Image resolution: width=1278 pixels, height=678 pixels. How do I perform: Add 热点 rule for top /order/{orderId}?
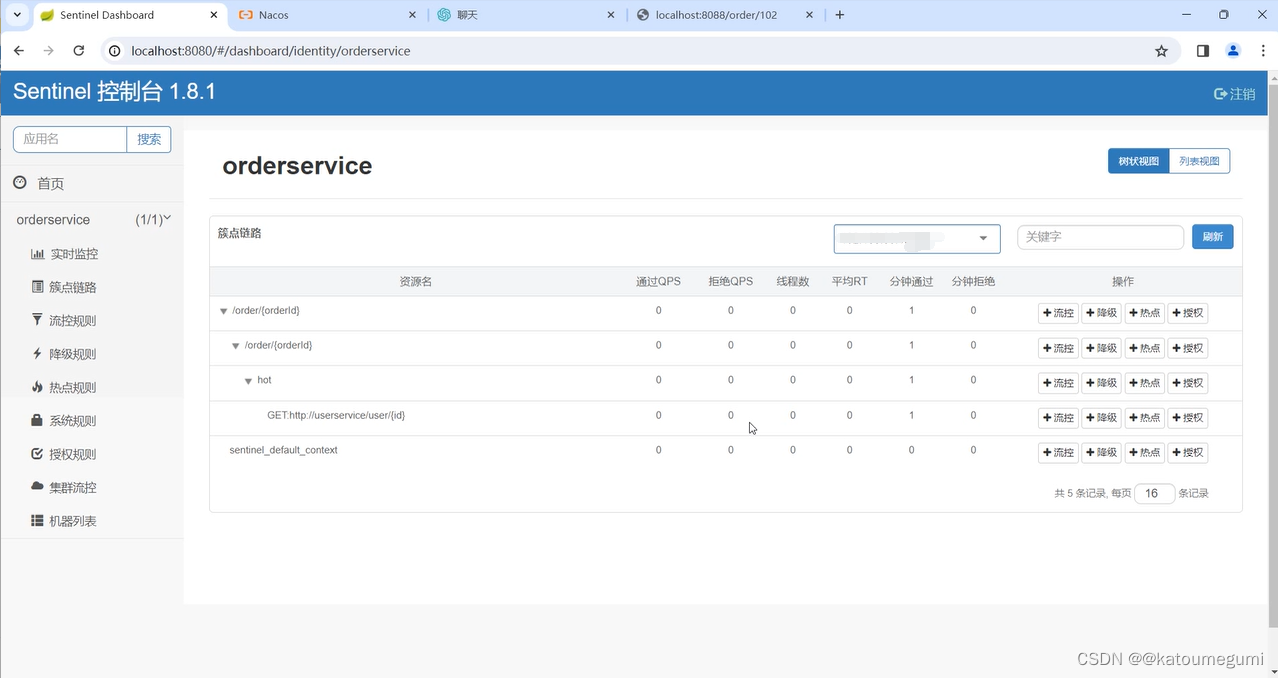(x=1144, y=313)
